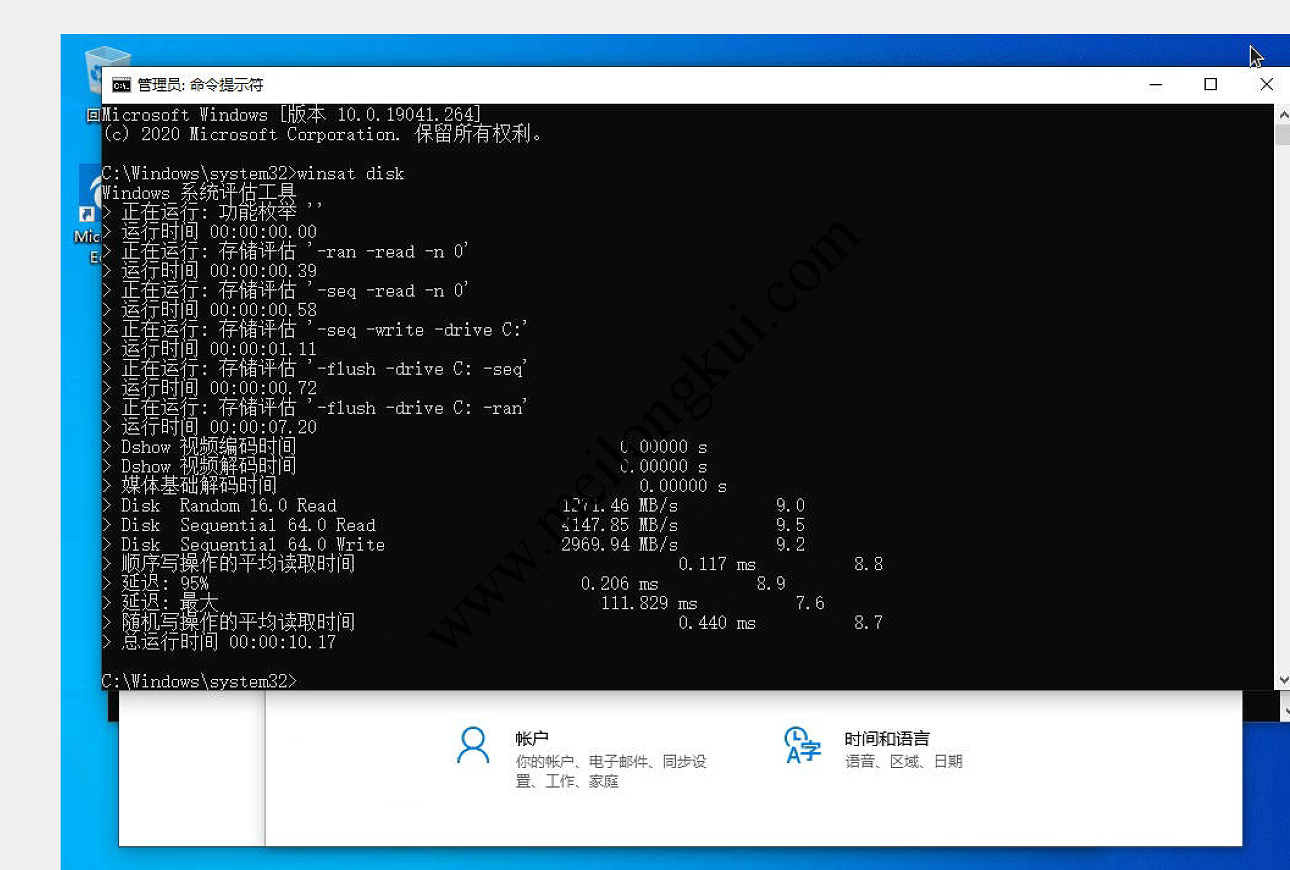The image size is (1290, 870).
Task: Open the 帐户 settings category title
Action: [532, 739]
